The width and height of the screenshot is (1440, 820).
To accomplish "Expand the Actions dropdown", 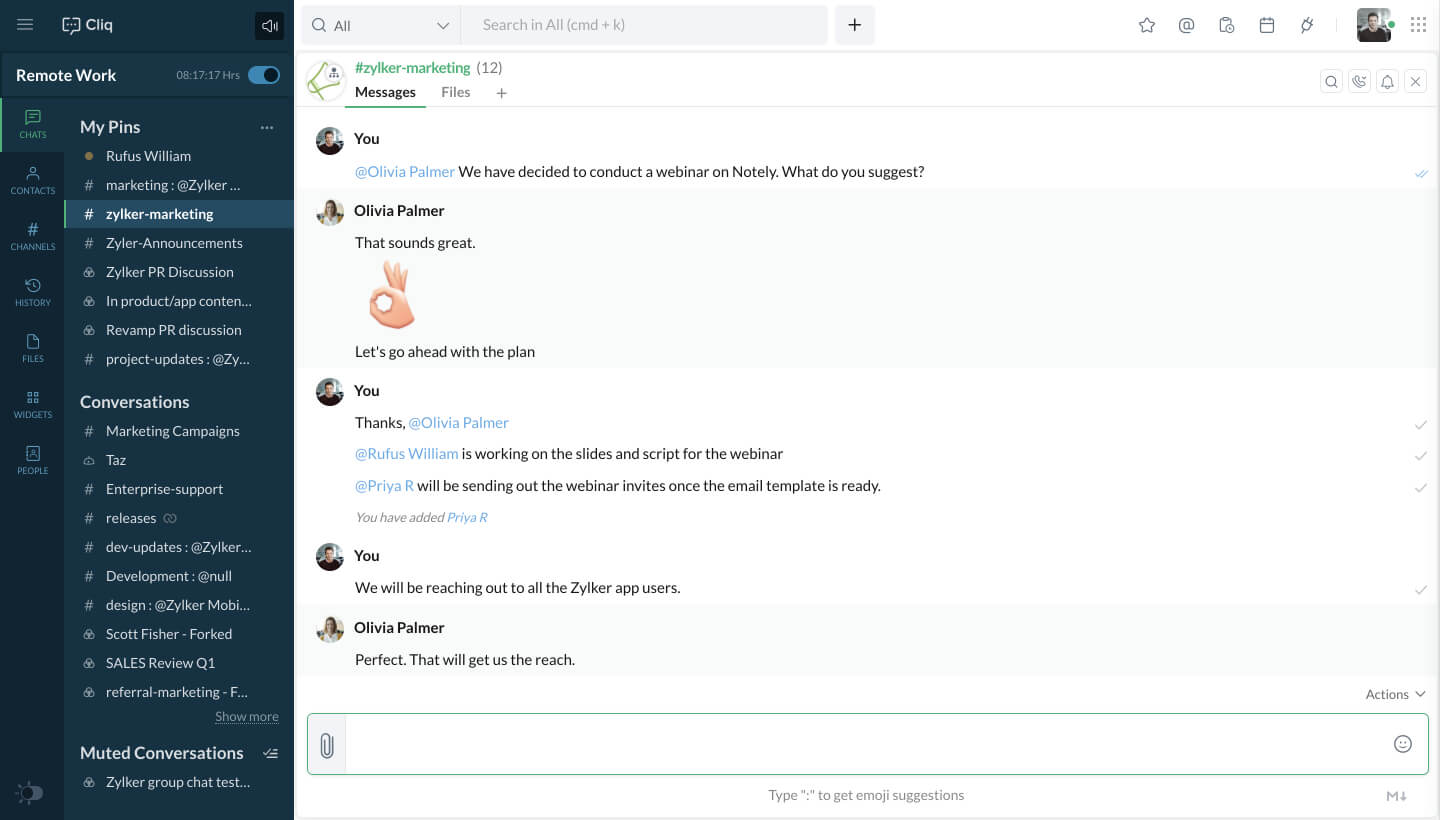I will pyautogui.click(x=1395, y=694).
